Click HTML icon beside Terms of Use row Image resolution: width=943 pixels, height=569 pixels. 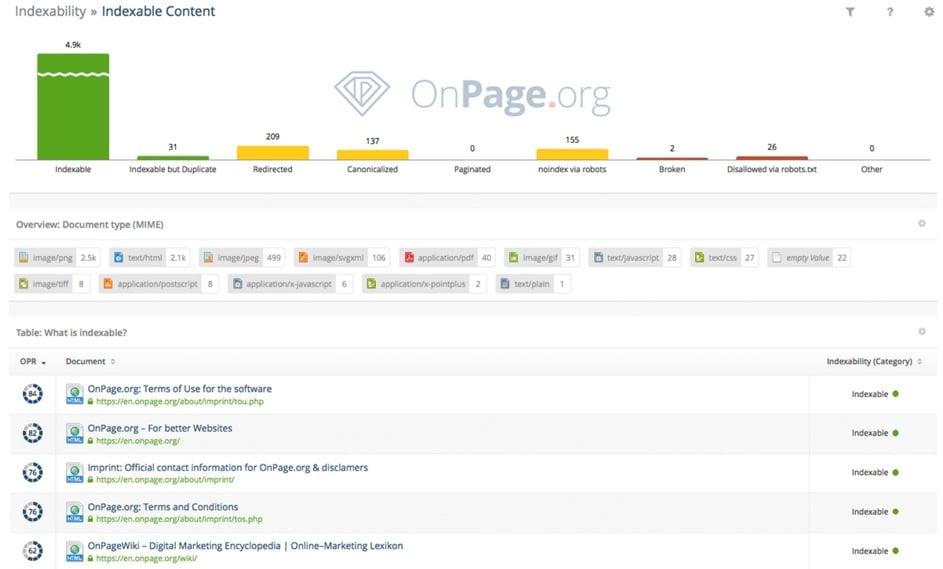75,394
